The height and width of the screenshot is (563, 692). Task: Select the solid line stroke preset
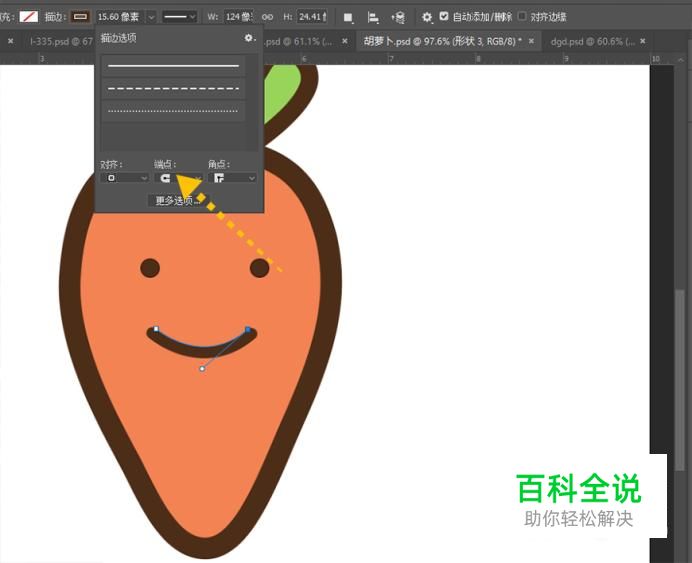[x=174, y=65]
